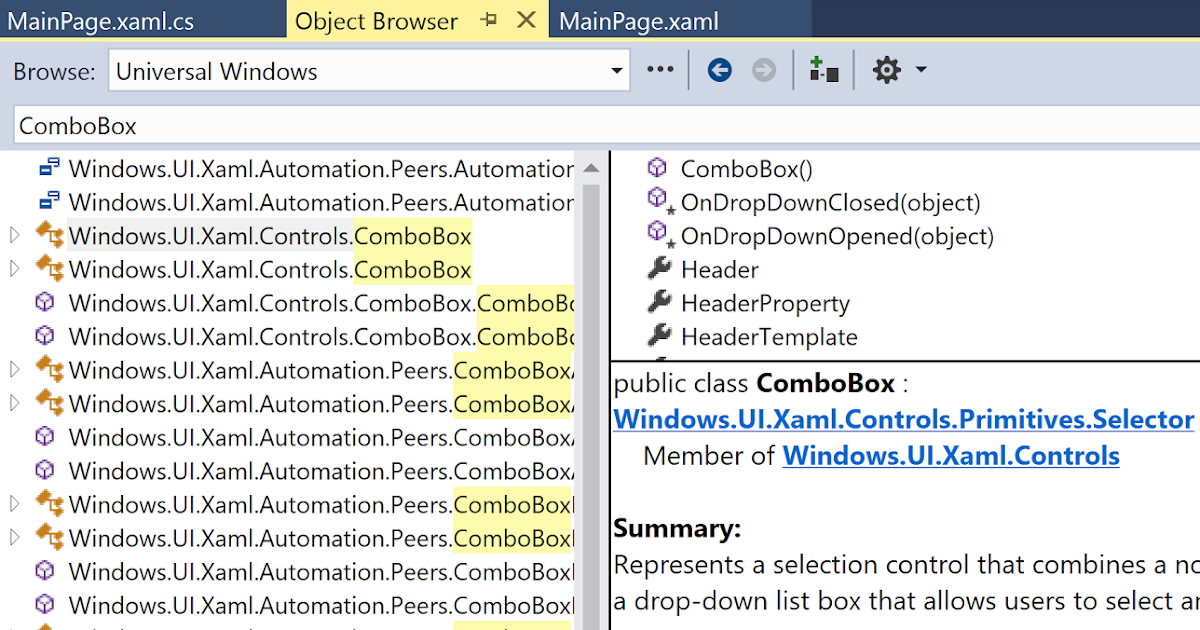Click the OnDropDownClosed method icon
Screen dimensions: 1200x630
[x=657, y=202]
